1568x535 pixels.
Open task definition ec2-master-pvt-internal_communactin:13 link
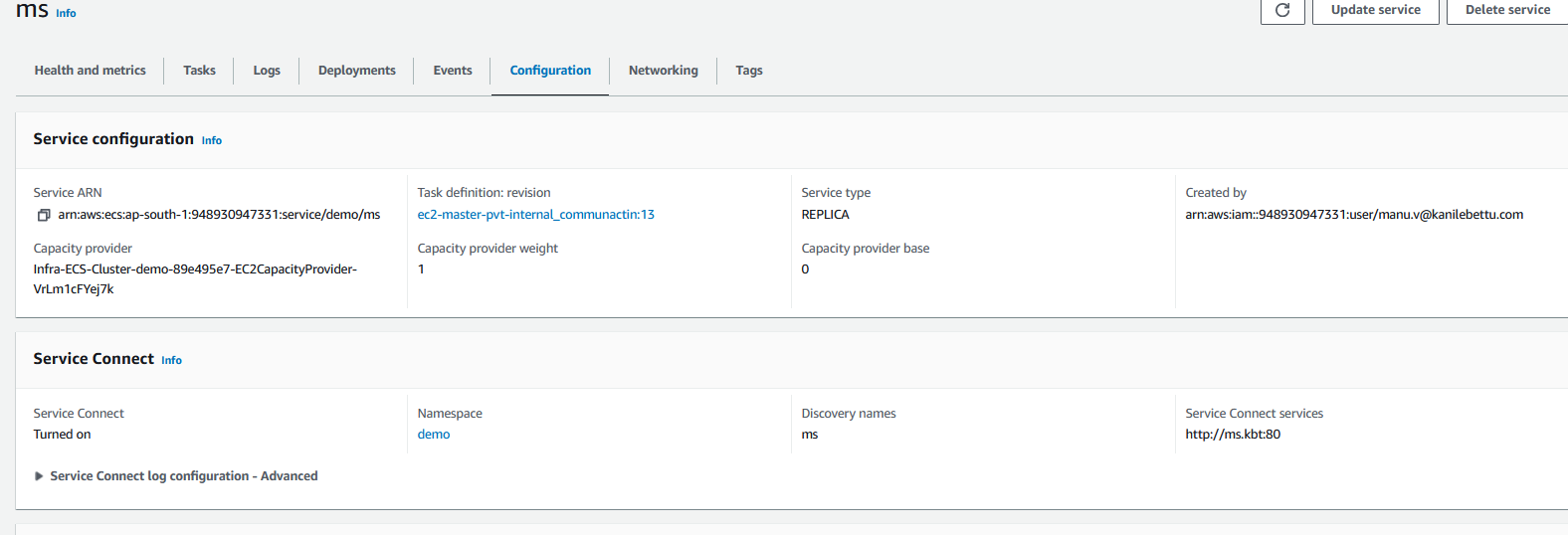pyautogui.click(x=536, y=215)
